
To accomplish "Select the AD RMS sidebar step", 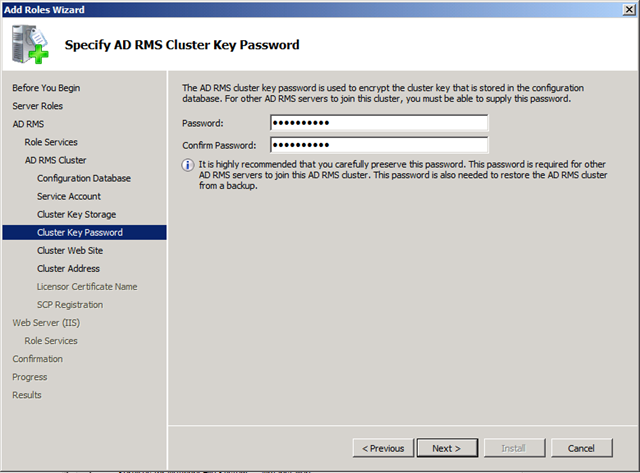I will [x=28, y=124].
